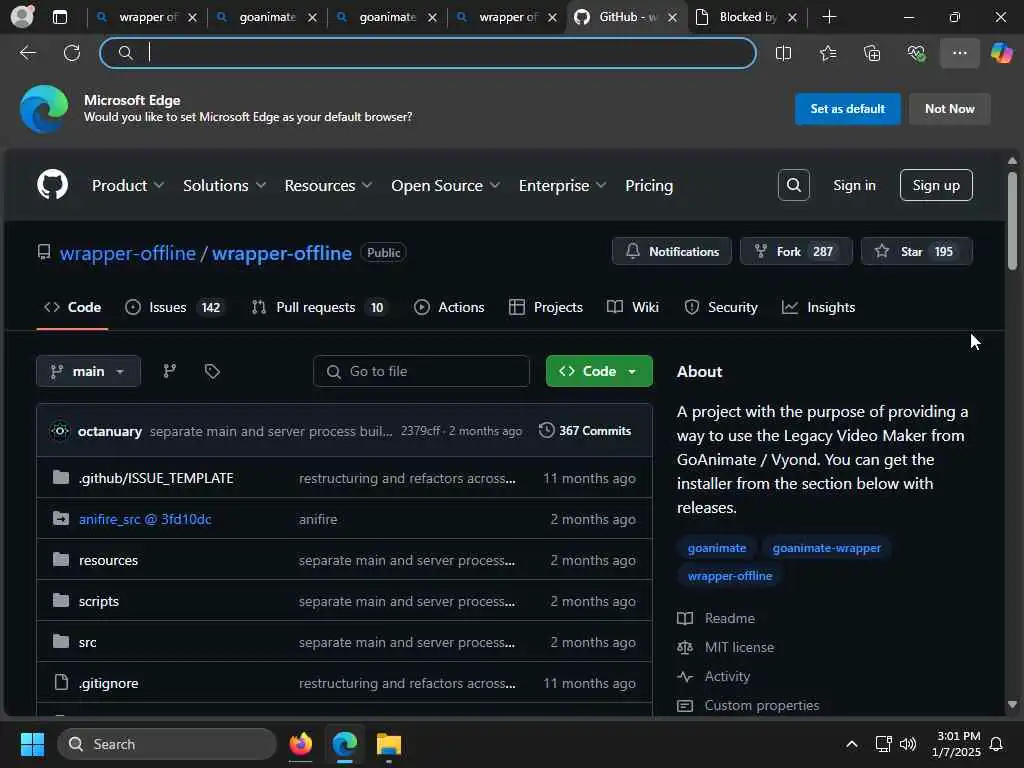Refresh the page with the reload icon
Image resolution: width=1024 pixels, height=768 pixels.
(72, 53)
